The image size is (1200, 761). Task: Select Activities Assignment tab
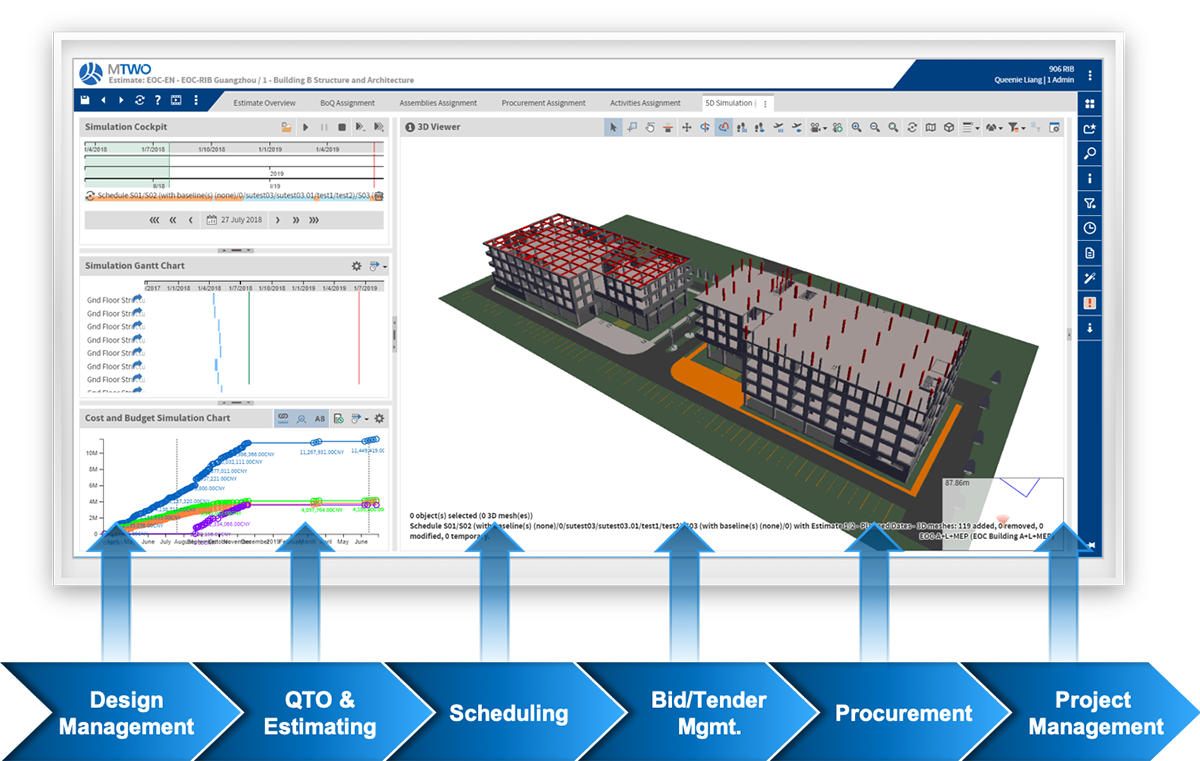click(645, 103)
